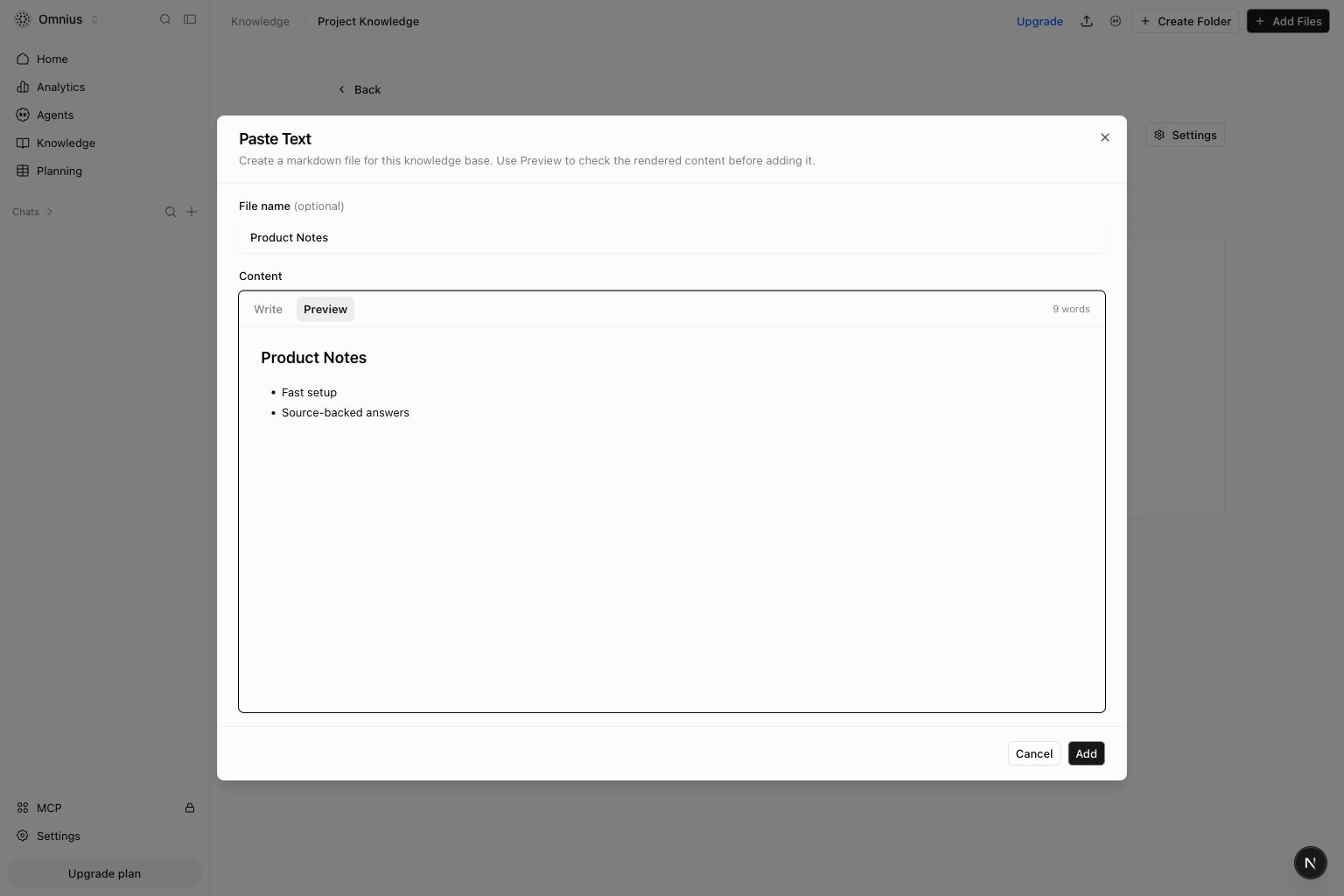1344x896 pixels.
Task: Open Agents in the sidebar
Action: click(x=105, y=115)
